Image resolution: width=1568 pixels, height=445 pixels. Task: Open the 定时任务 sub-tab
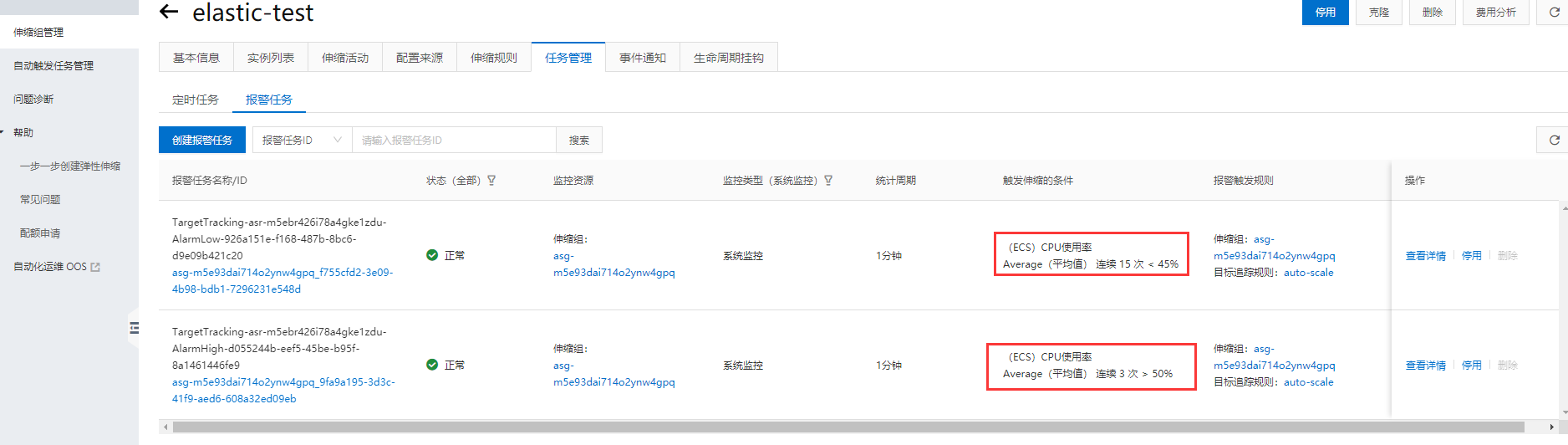[x=195, y=100]
